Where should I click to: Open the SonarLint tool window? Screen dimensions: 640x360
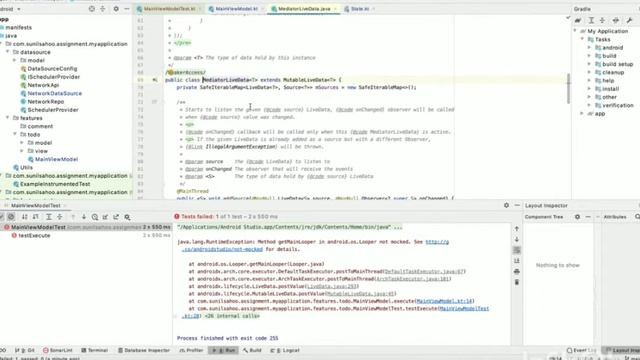pos(58,350)
